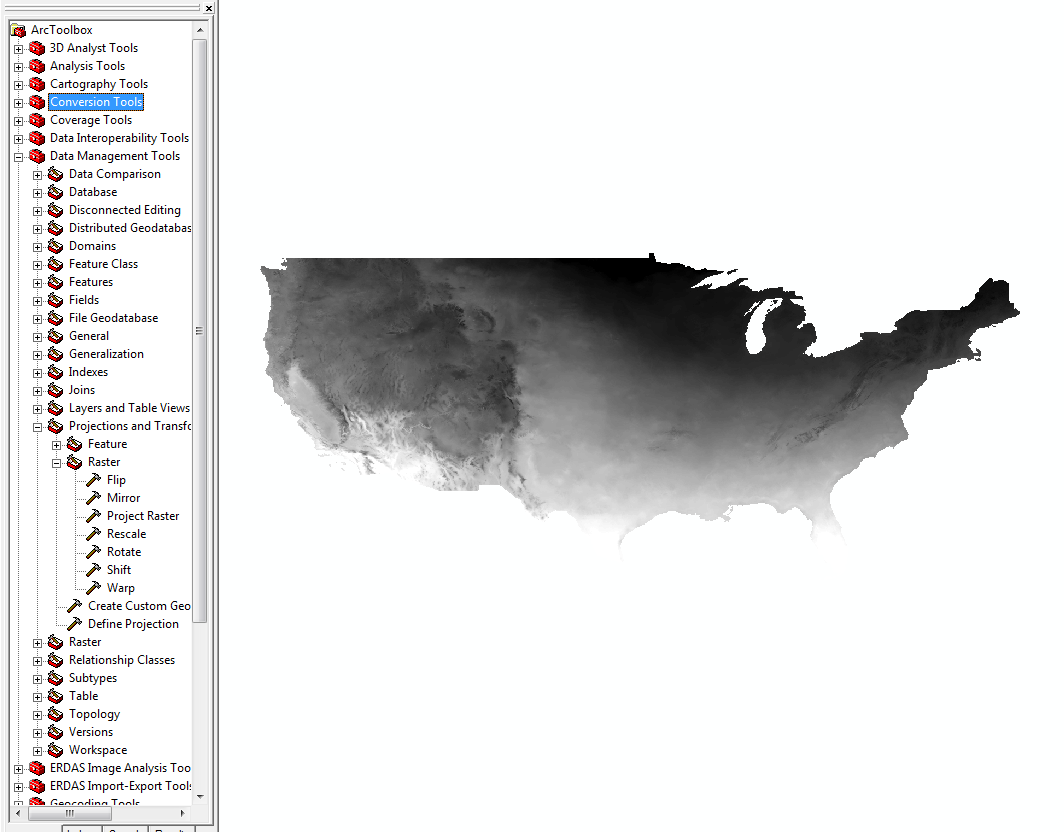Viewport: 1064px width, 832px height.
Task: Click the ArcToolbox root icon
Action: (x=18, y=30)
